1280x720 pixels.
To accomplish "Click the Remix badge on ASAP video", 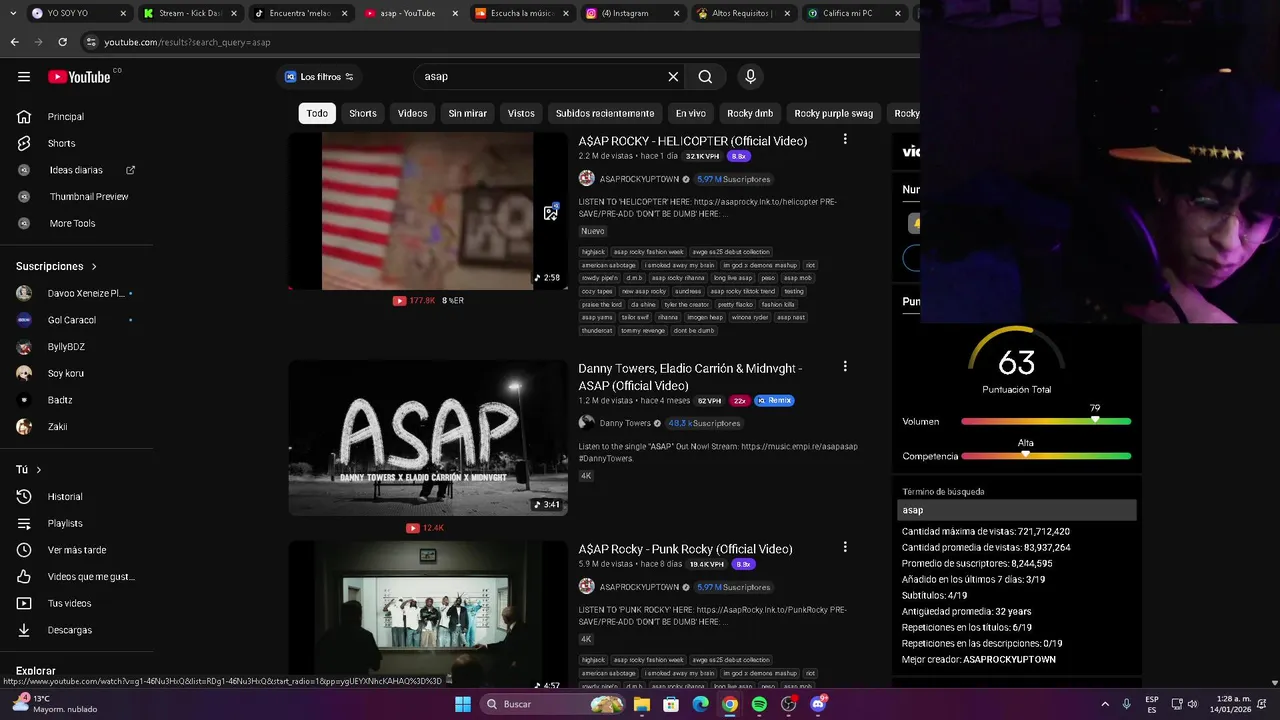I will pos(774,400).
